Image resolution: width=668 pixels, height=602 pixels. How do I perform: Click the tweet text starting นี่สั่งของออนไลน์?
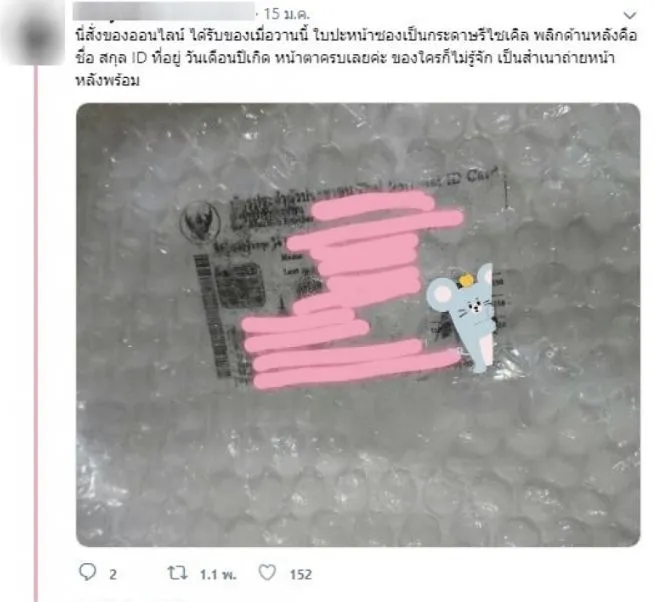click(356, 58)
